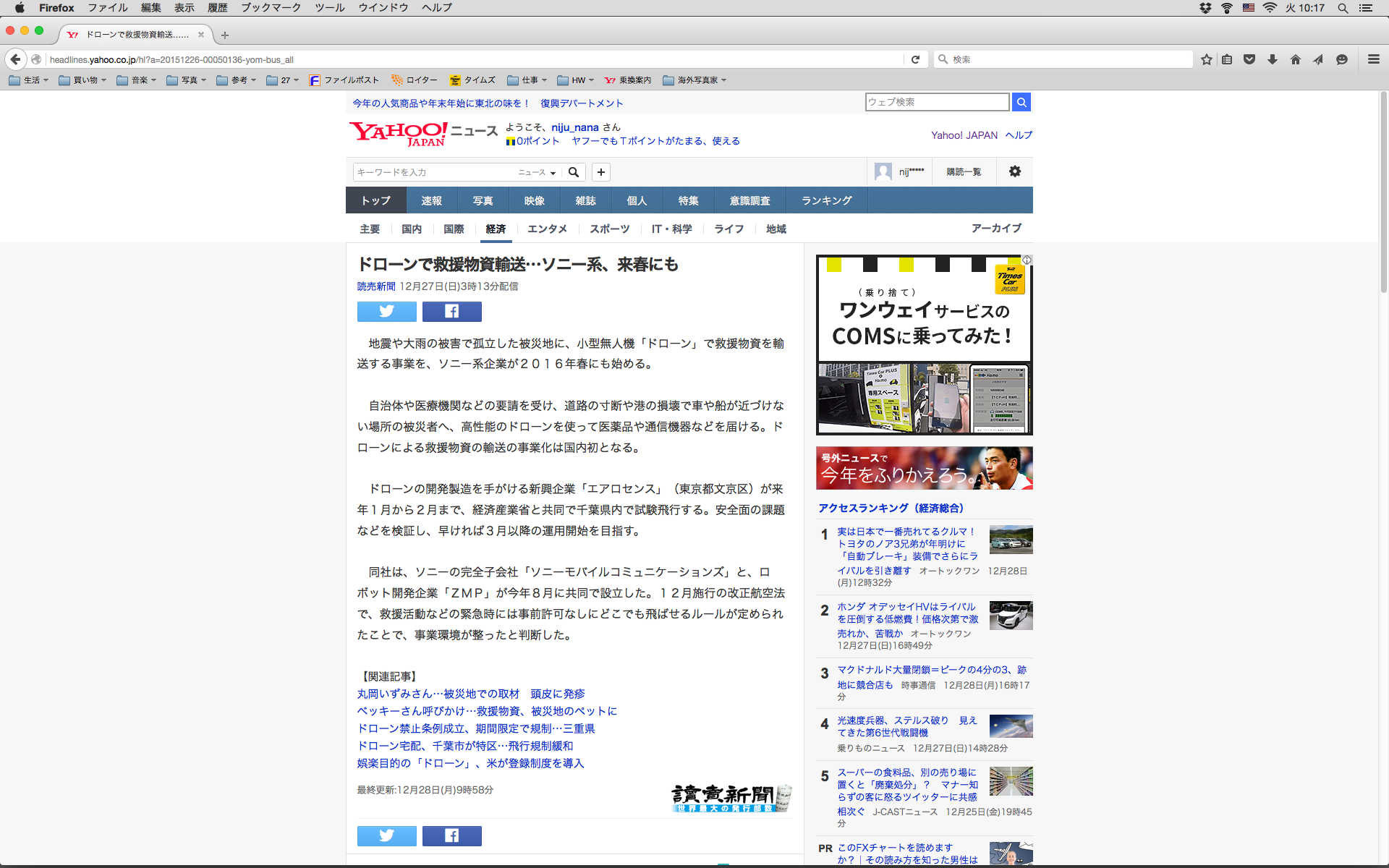Open related article ドローン禁止条例成立

476,728
